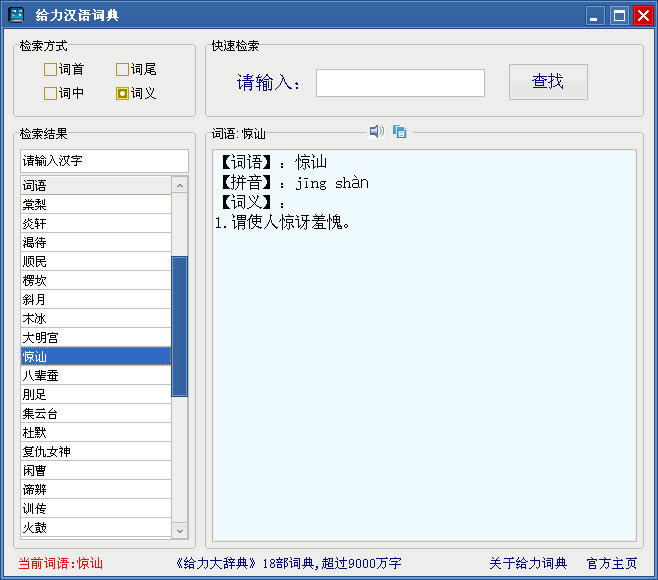Maximize the 给力汉语词典 window
Image resolution: width=658 pixels, height=580 pixels.
(x=619, y=16)
